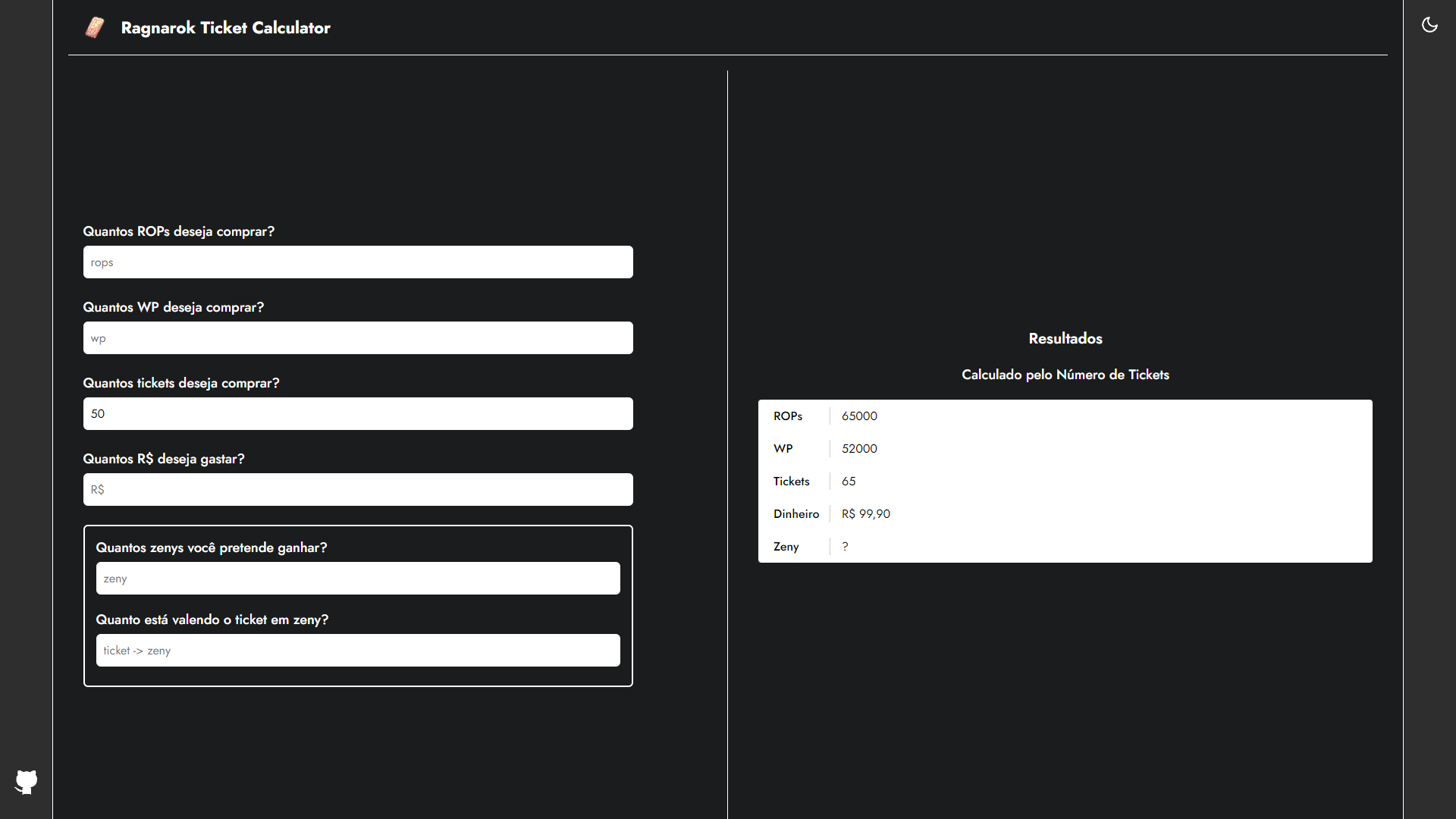Focus the ROPs input field
Viewport: 1456px width, 819px height.
click(x=358, y=262)
